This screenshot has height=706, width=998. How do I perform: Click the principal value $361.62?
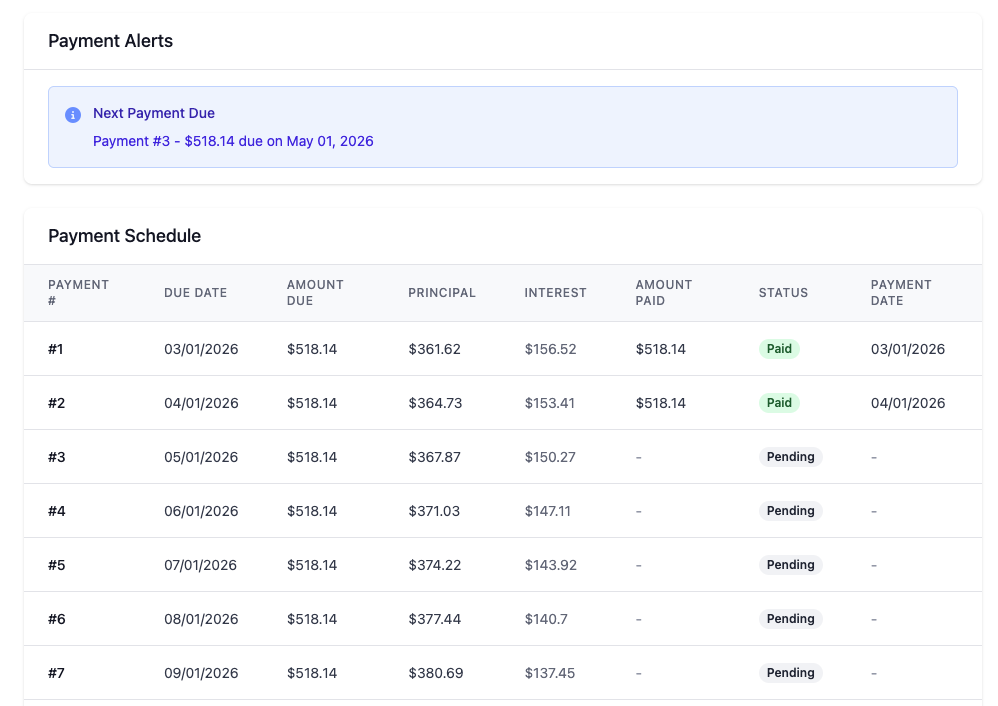434,349
